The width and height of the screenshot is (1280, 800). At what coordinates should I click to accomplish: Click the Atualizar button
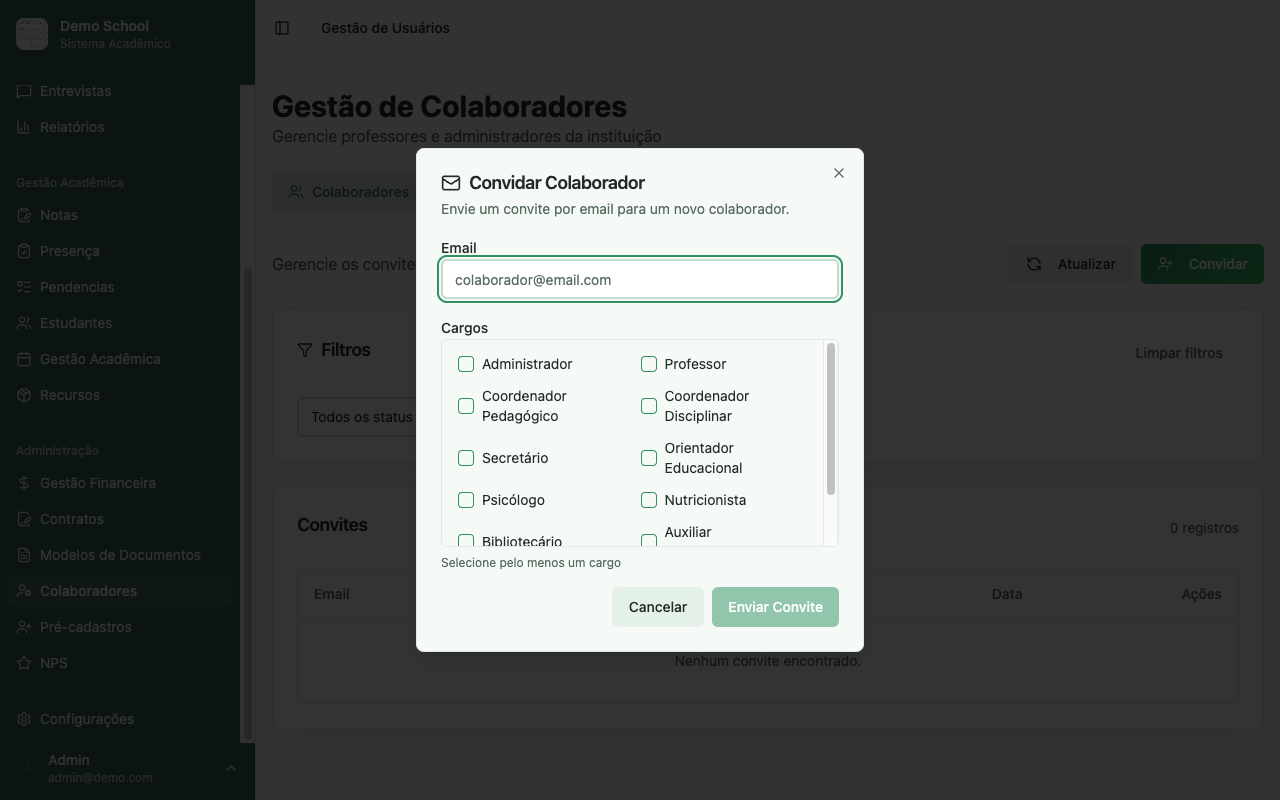(1071, 264)
